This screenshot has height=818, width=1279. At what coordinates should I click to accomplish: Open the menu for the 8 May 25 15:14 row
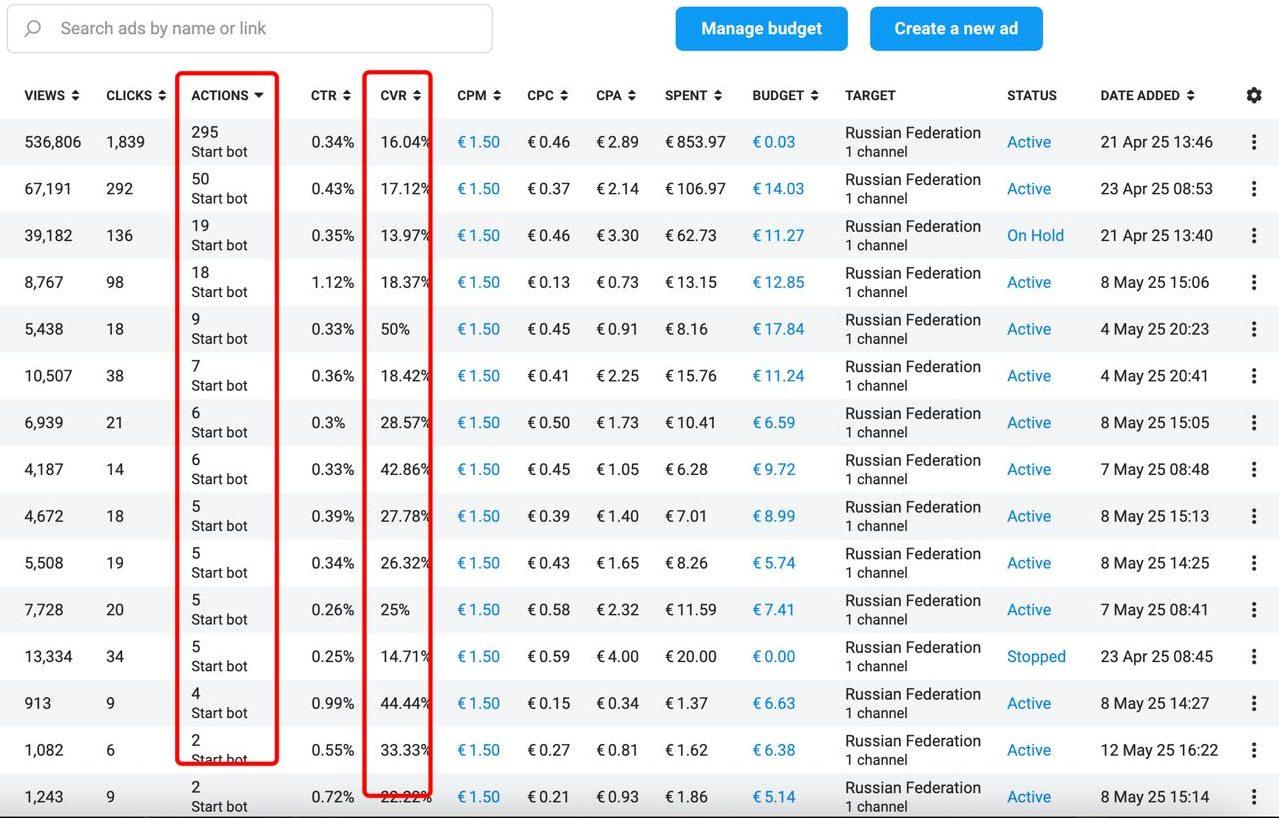click(x=1254, y=797)
